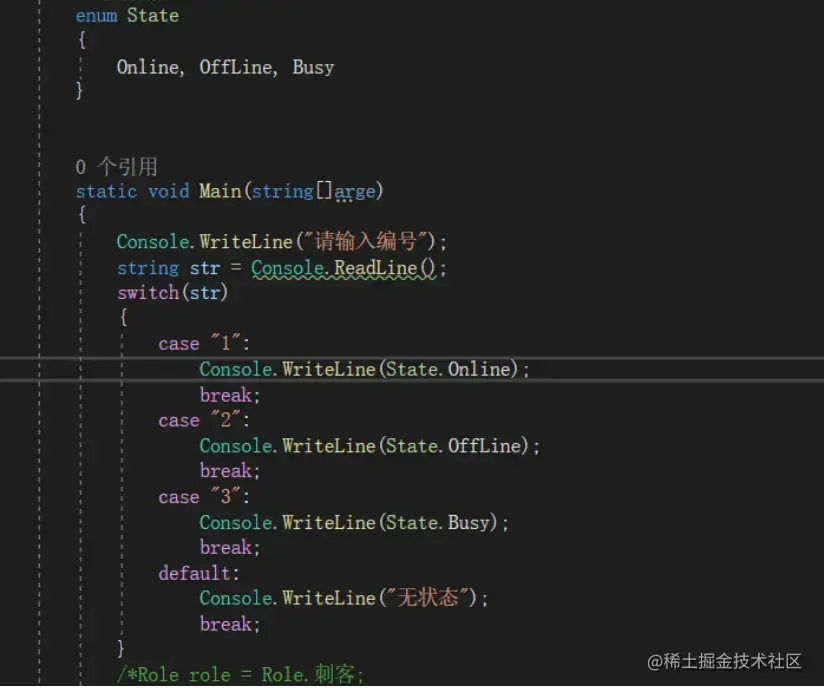Click the underlined 'arge' parameter name
The width and height of the screenshot is (824, 693).
[355, 192]
